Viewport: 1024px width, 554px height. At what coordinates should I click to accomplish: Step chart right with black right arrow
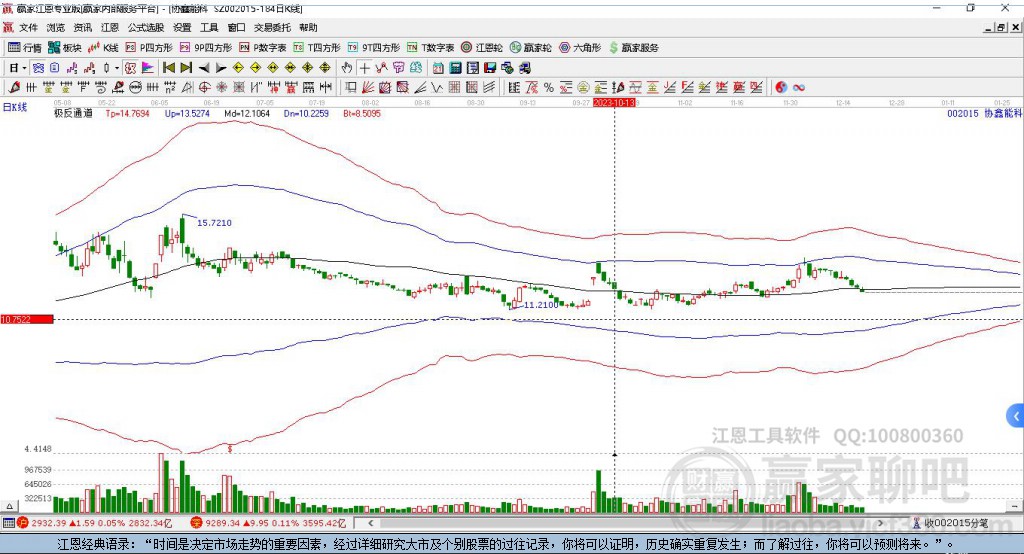[x=221, y=68]
